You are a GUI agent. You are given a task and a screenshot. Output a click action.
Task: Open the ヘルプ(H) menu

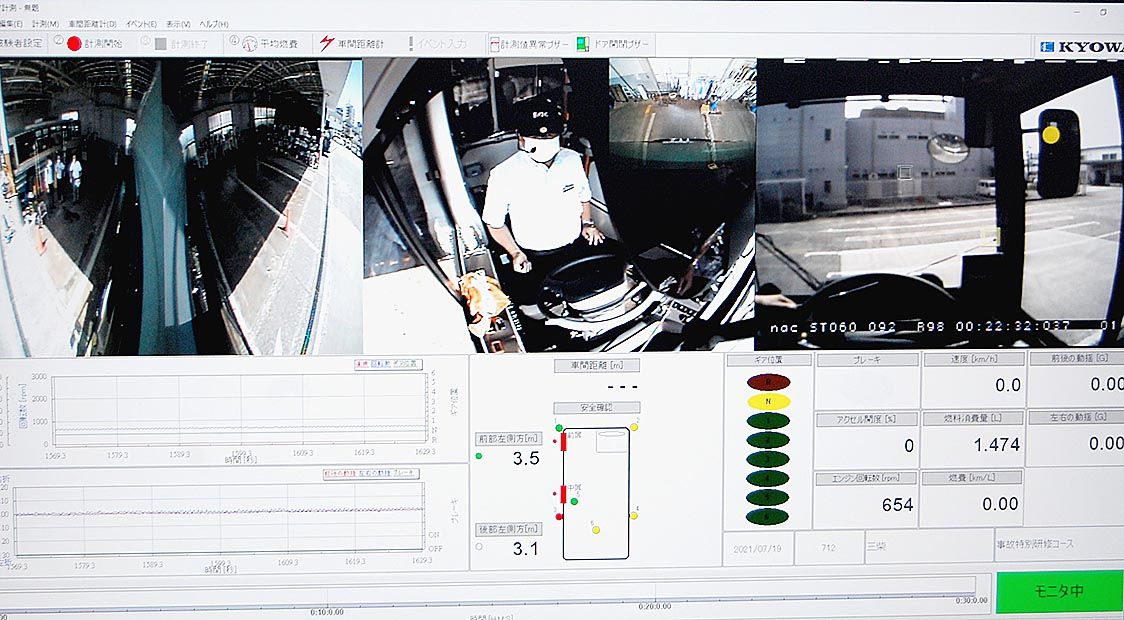click(213, 23)
